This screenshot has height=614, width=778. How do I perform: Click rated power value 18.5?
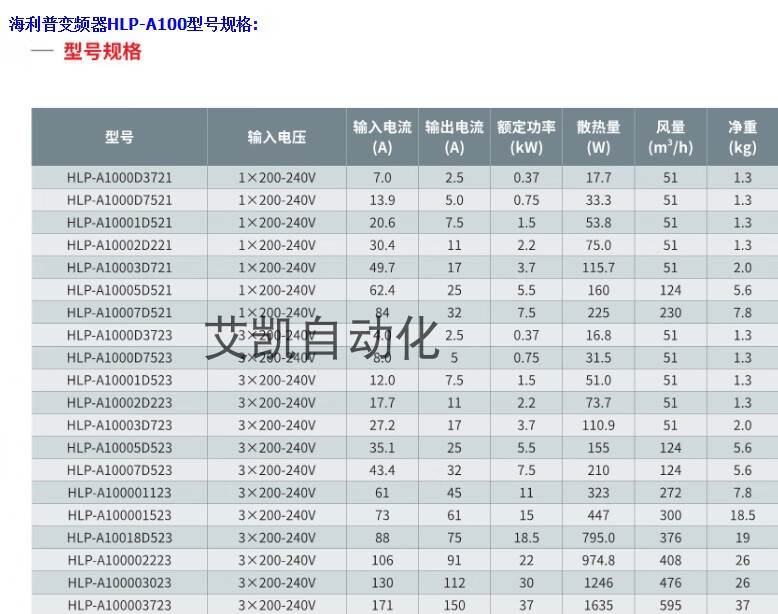pyautogui.click(x=526, y=538)
